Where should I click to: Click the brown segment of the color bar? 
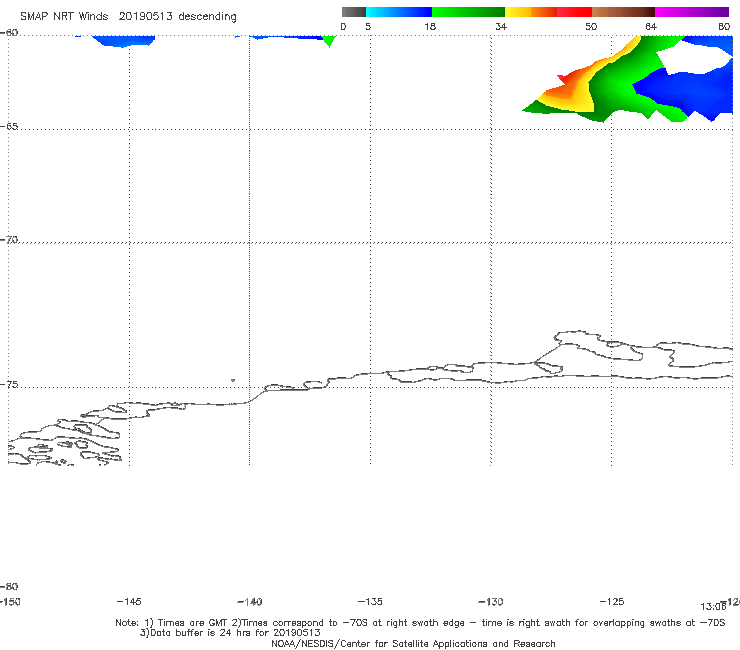click(x=623, y=12)
